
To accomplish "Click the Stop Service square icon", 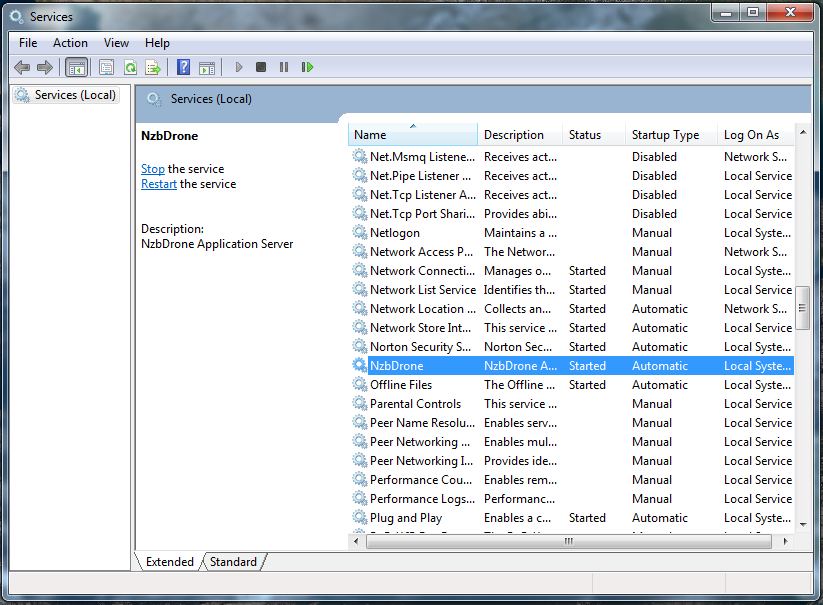I will tap(261, 67).
